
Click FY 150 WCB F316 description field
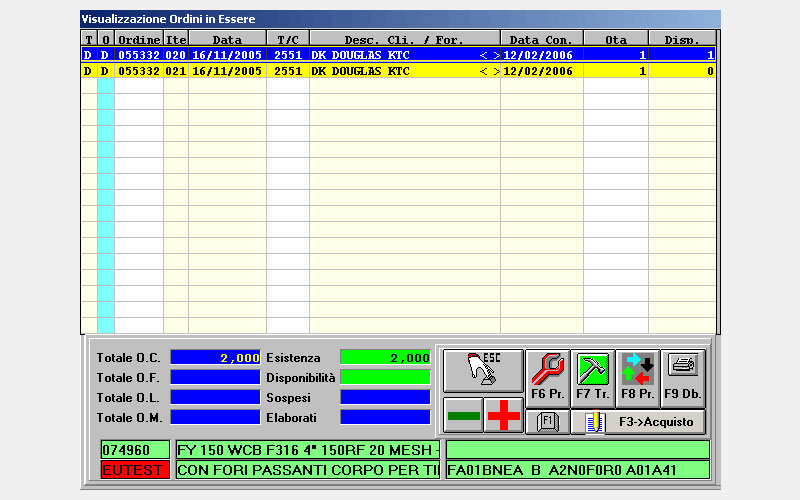pyautogui.click(x=308, y=450)
